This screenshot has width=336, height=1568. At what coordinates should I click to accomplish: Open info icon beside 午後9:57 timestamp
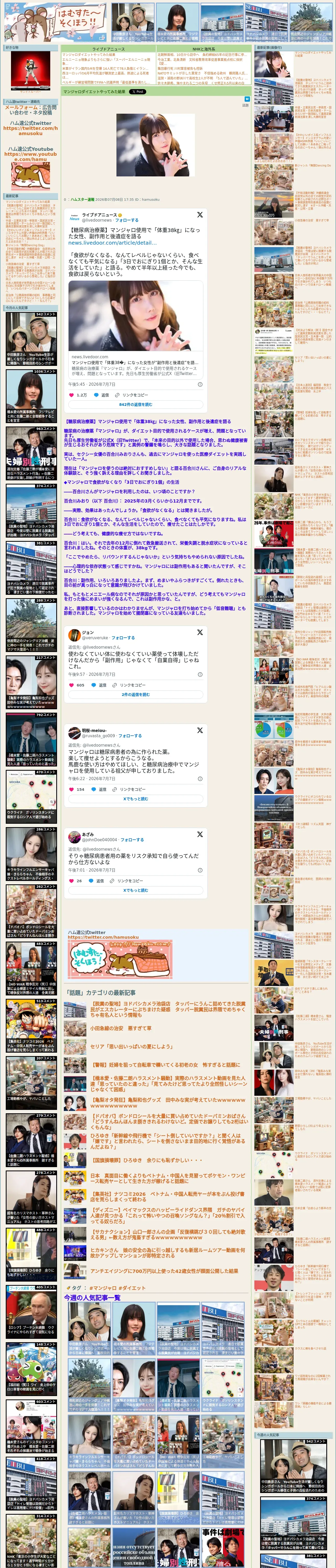(x=200, y=675)
